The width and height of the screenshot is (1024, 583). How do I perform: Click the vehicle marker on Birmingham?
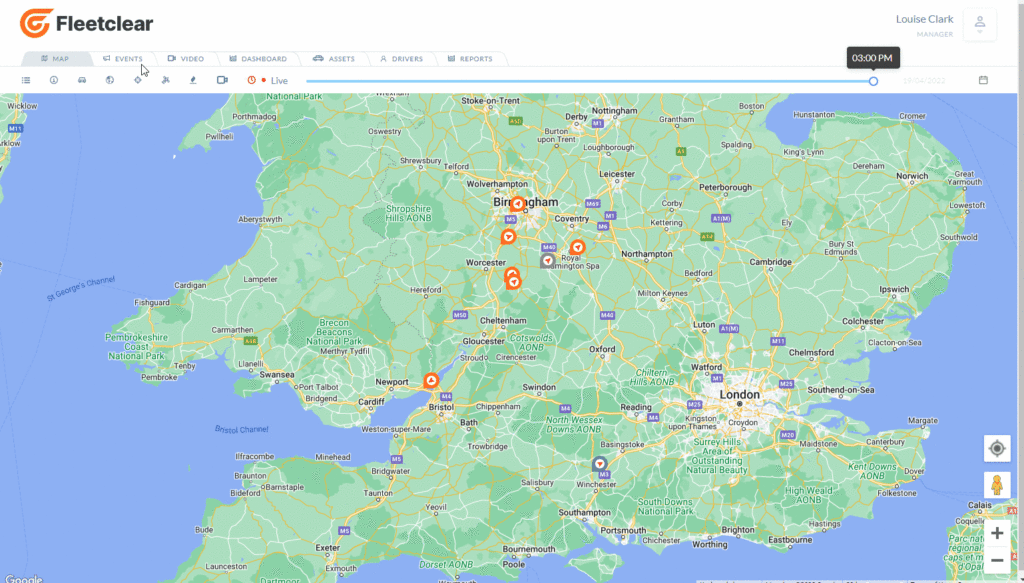pyautogui.click(x=518, y=204)
